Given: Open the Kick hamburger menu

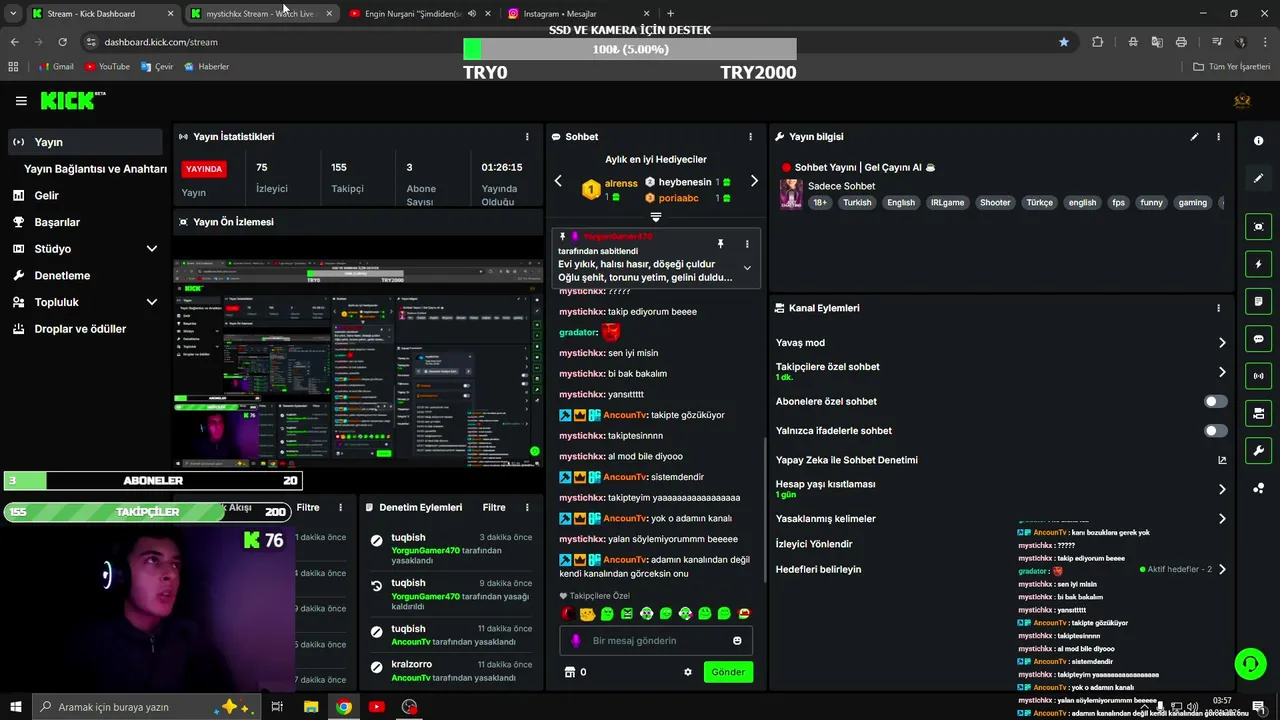Looking at the screenshot, I should pyautogui.click(x=21, y=101).
